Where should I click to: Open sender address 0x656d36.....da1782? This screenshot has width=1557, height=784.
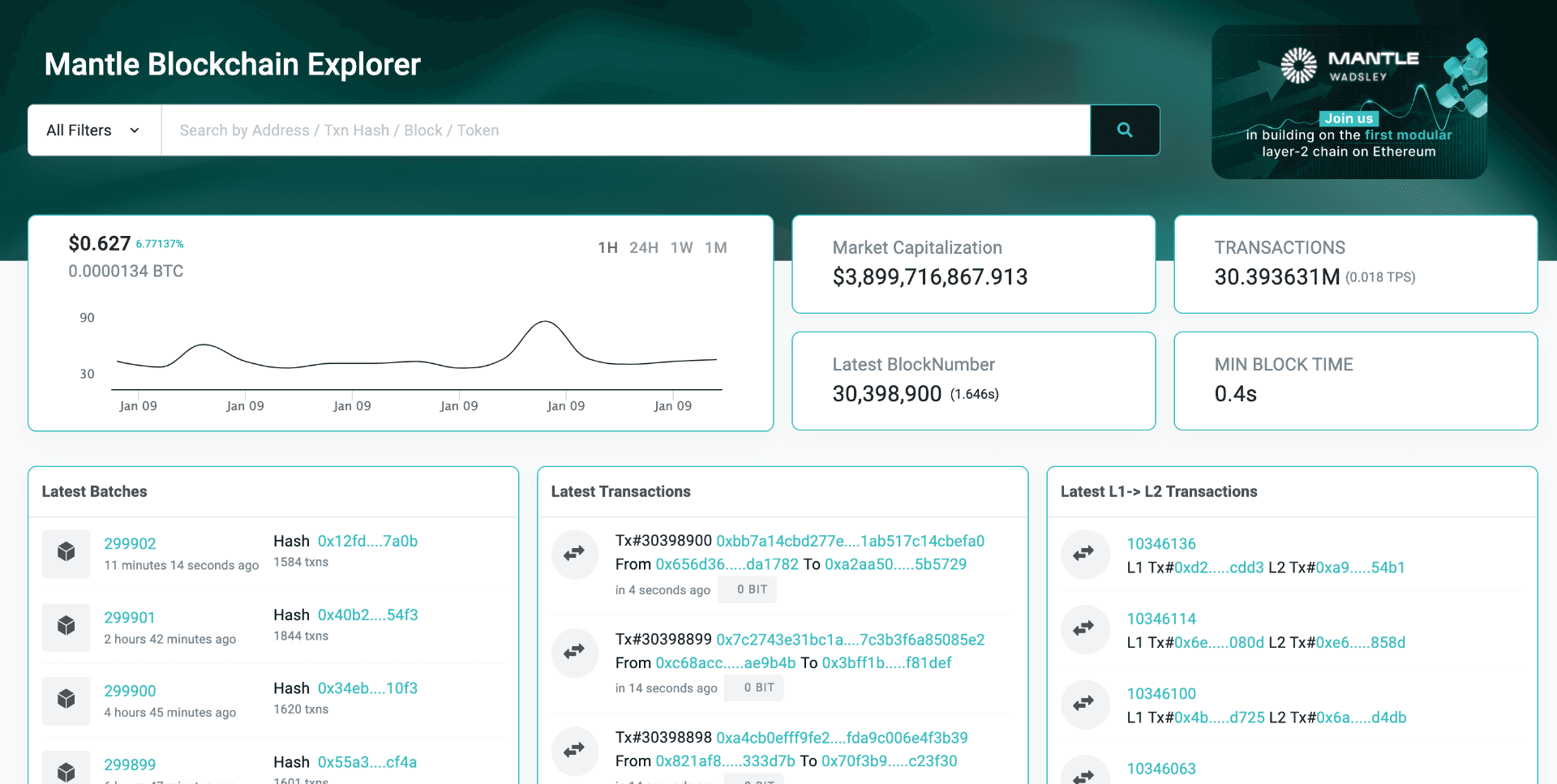click(x=727, y=564)
